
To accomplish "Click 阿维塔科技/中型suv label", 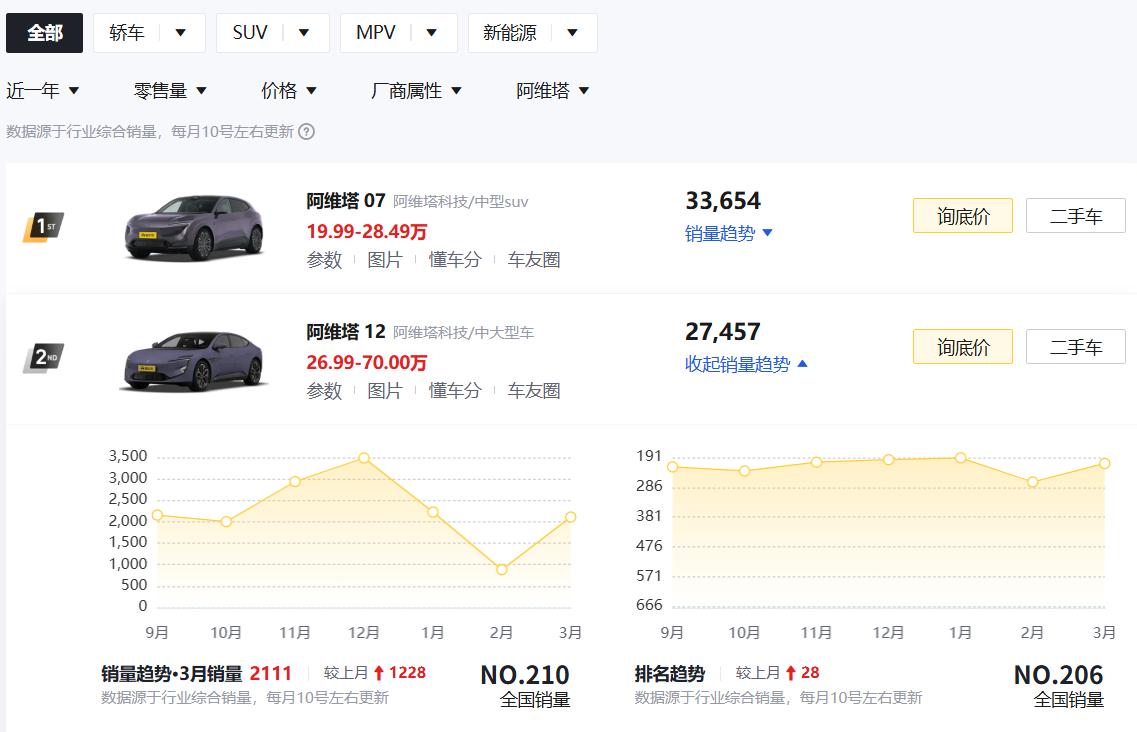I will click(x=460, y=202).
